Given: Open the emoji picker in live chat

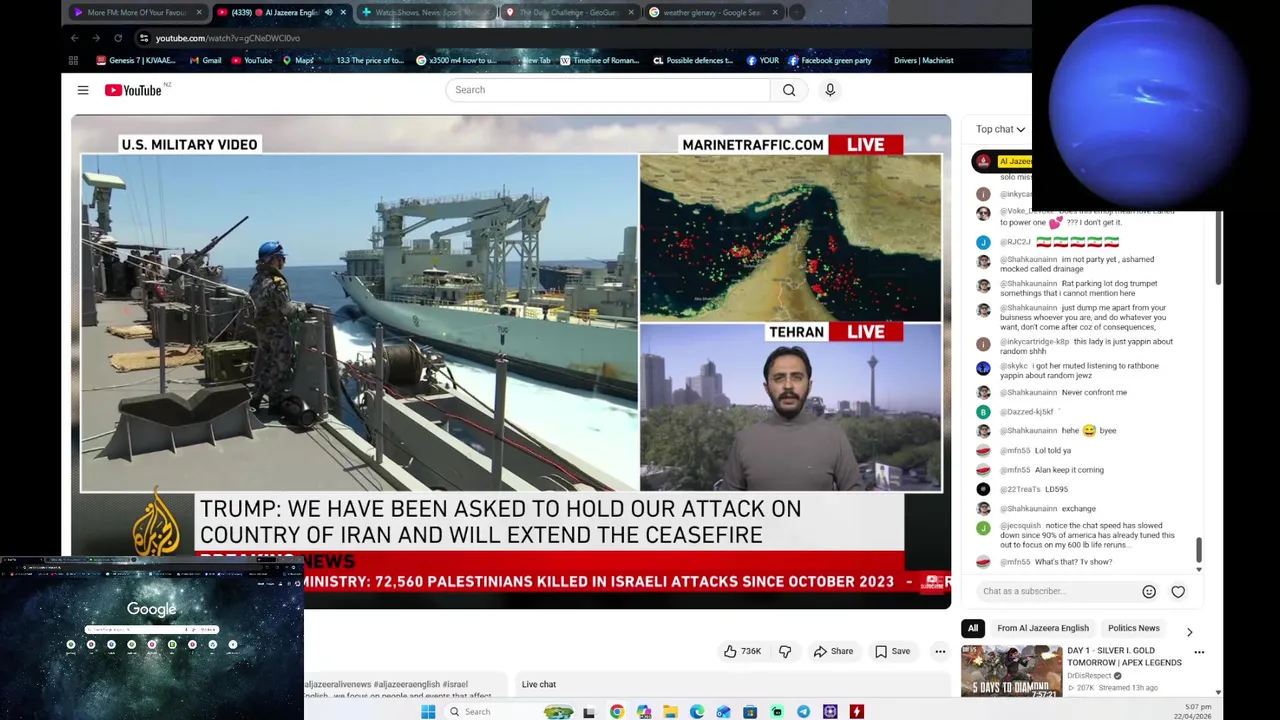Looking at the screenshot, I should (x=1149, y=591).
